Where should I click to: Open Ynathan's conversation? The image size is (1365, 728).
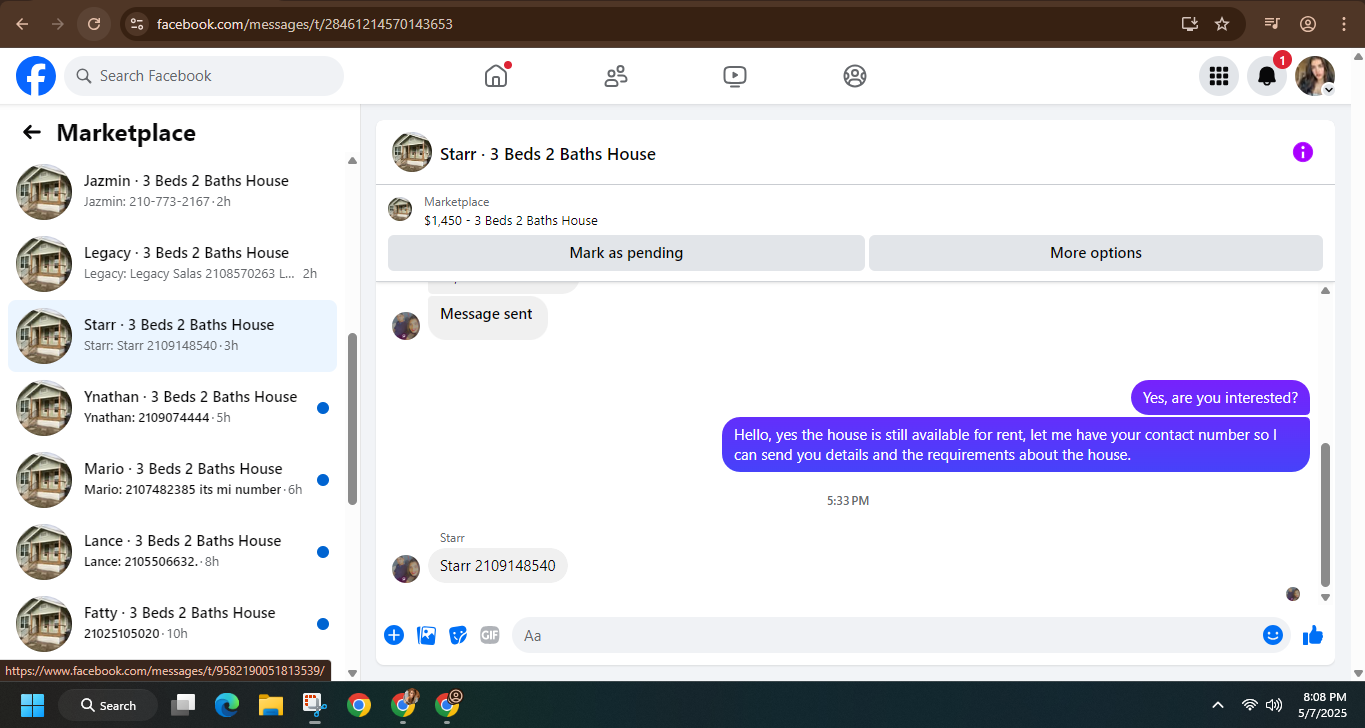172,407
